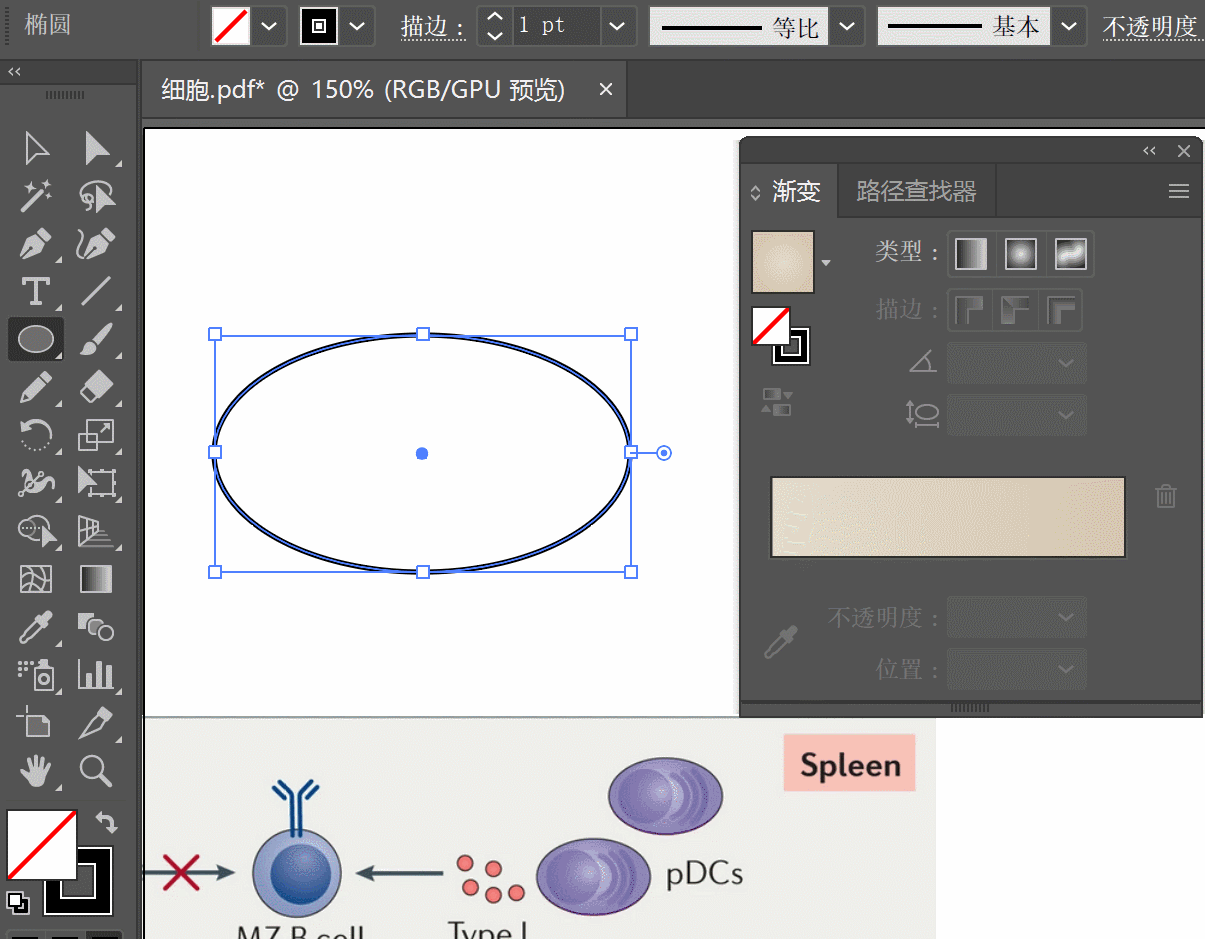Open control bar stroke color dropdown
The width and height of the screenshot is (1205, 939).
(x=356, y=26)
